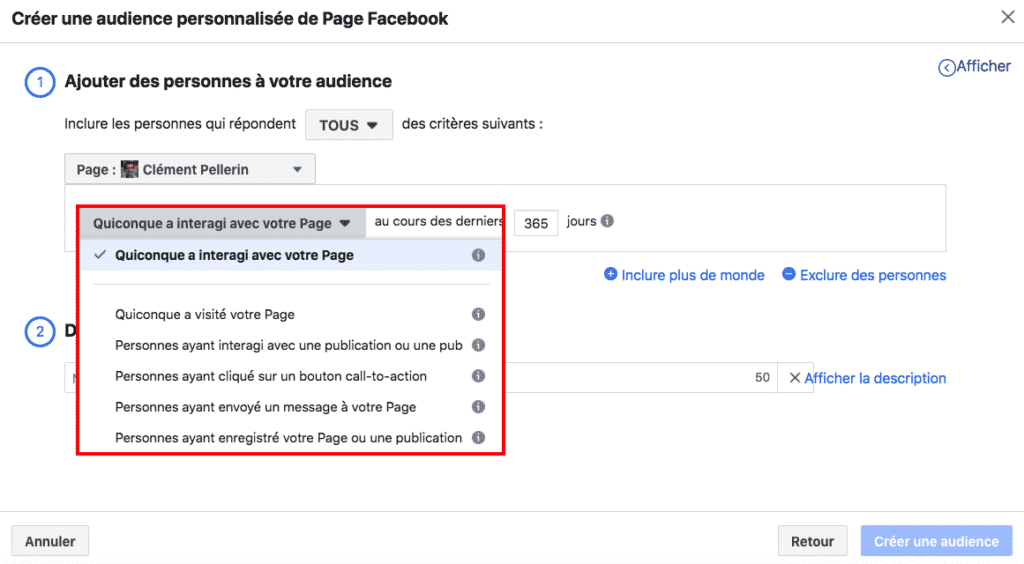Image resolution: width=1024 pixels, height=564 pixels.
Task: Click the 365 days input field
Action: (536, 223)
